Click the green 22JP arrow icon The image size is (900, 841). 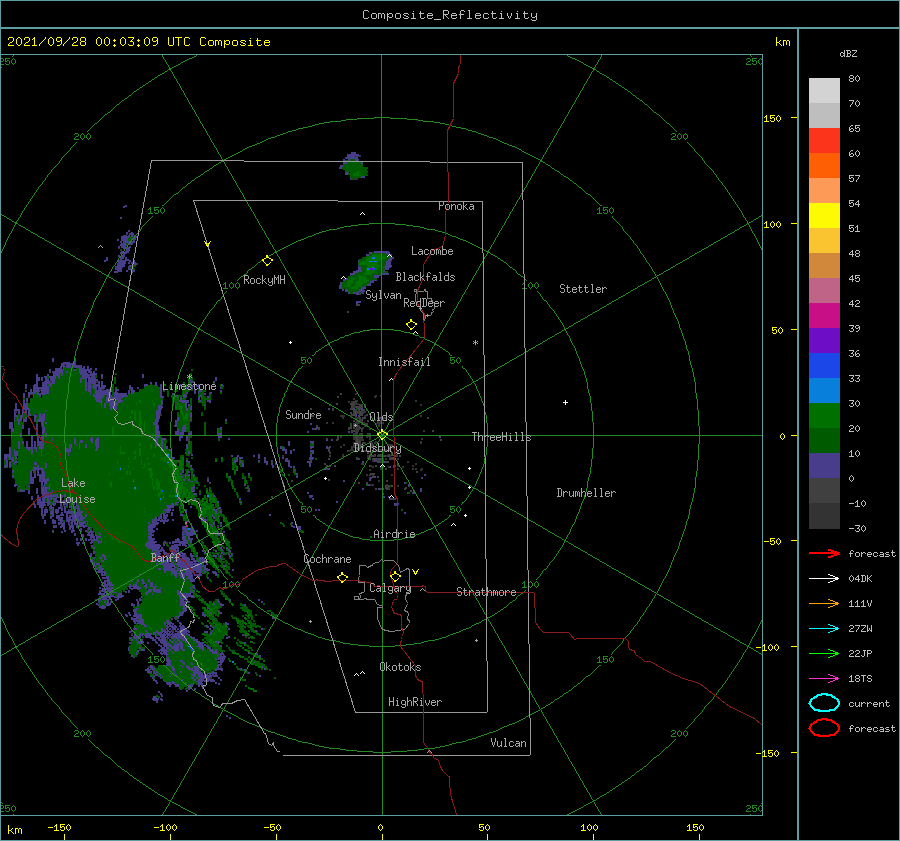coord(824,653)
